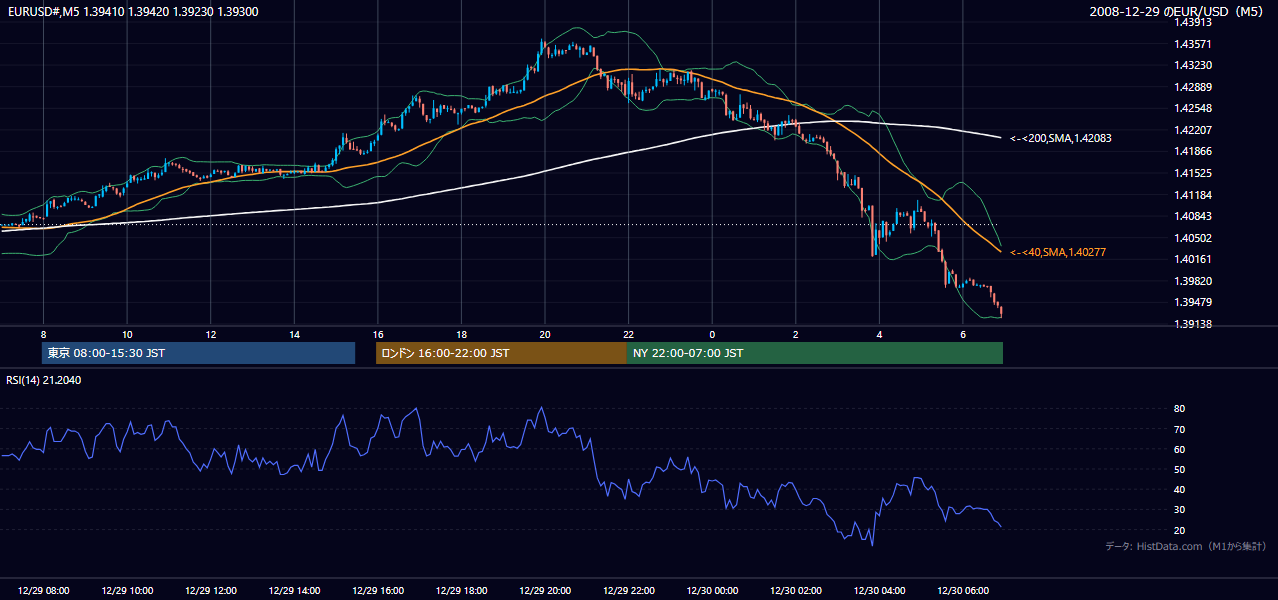Click the 40 SMA label 1.40277
1278x600 pixels.
point(1060,252)
